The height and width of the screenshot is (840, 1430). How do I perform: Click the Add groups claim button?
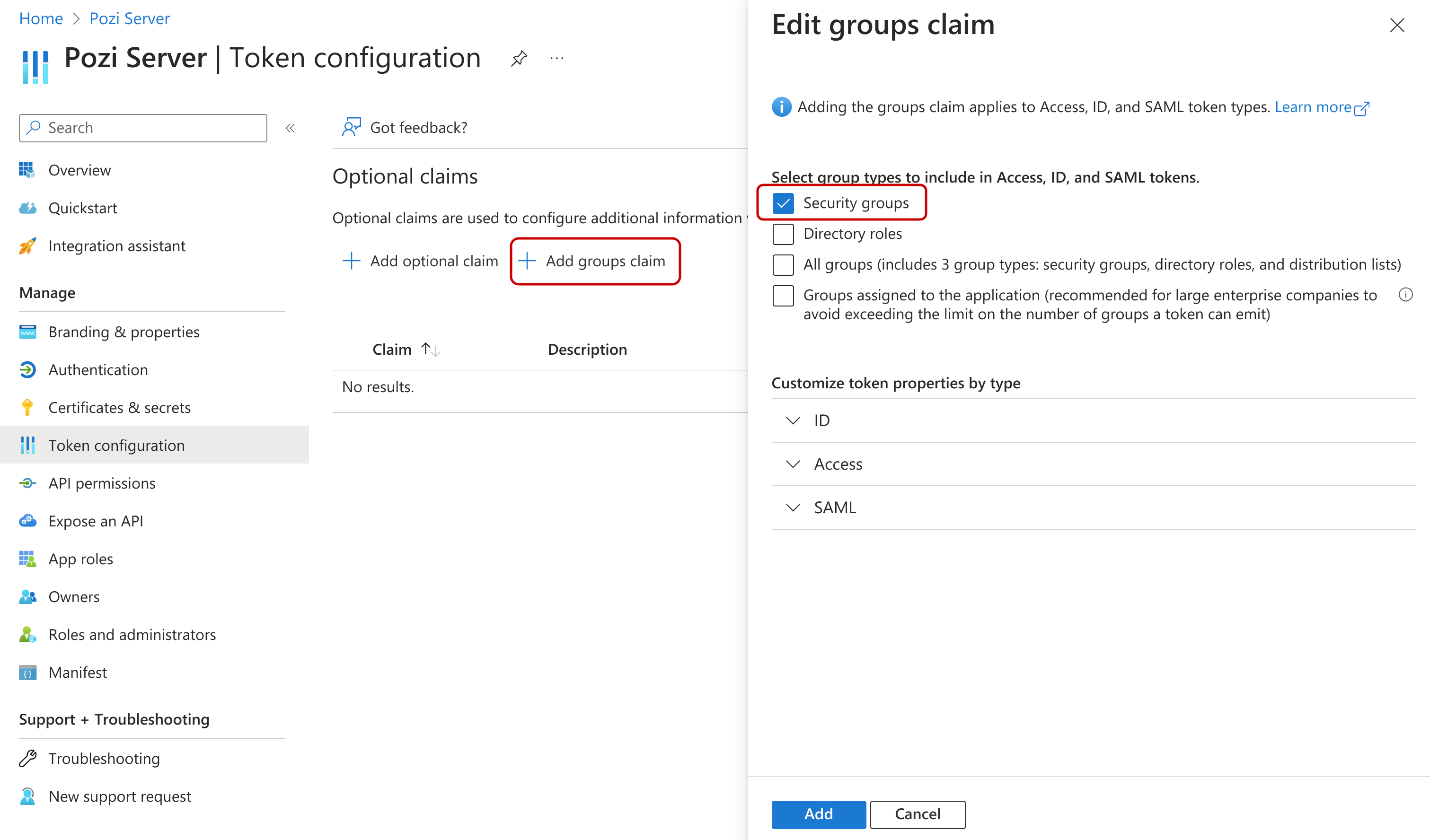pyautogui.click(x=595, y=261)
